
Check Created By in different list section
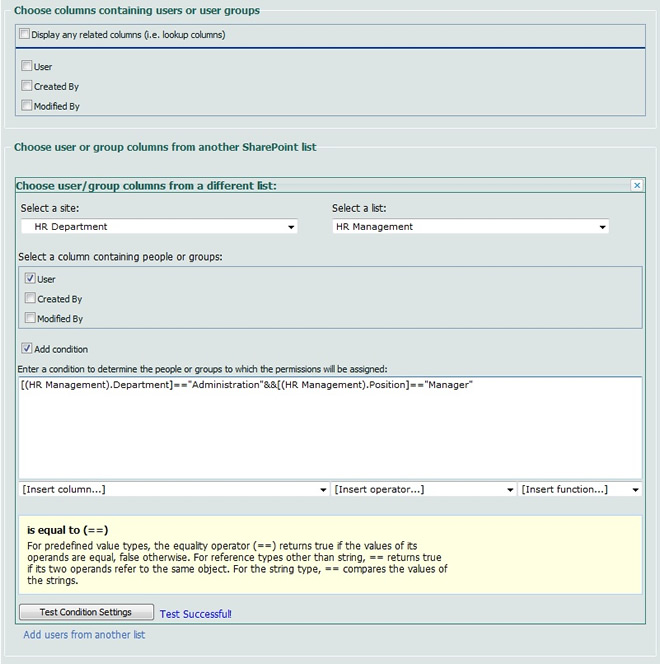click(30, 298)
